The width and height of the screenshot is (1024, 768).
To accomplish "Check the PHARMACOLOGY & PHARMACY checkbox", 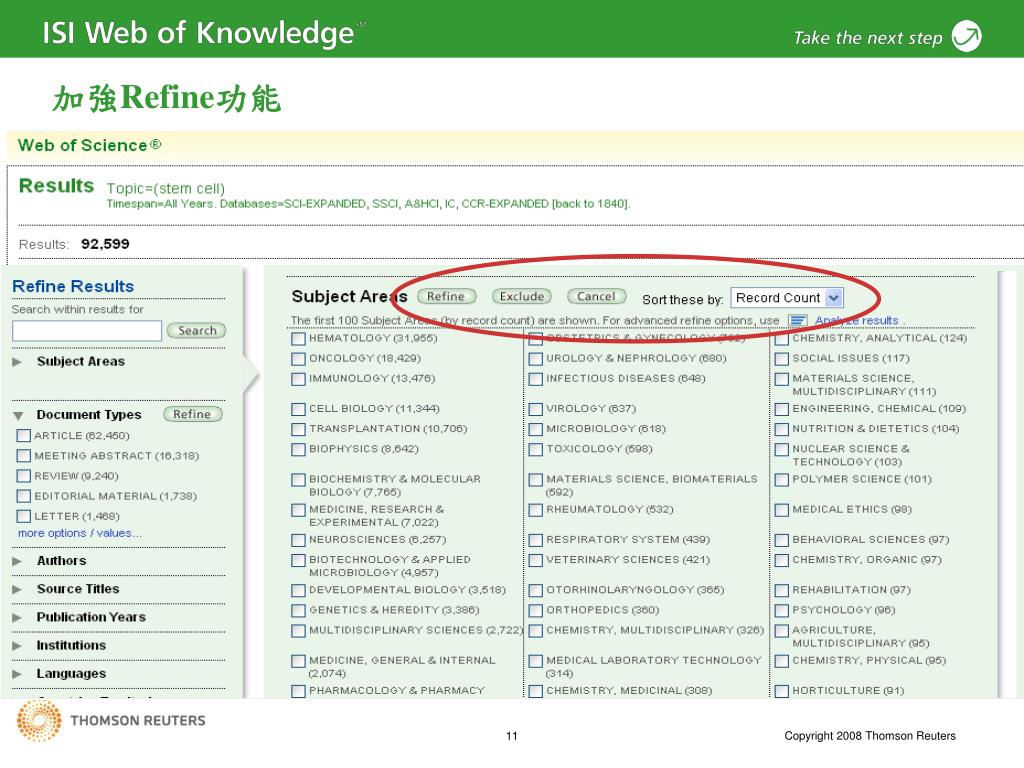I will [298, 691].
